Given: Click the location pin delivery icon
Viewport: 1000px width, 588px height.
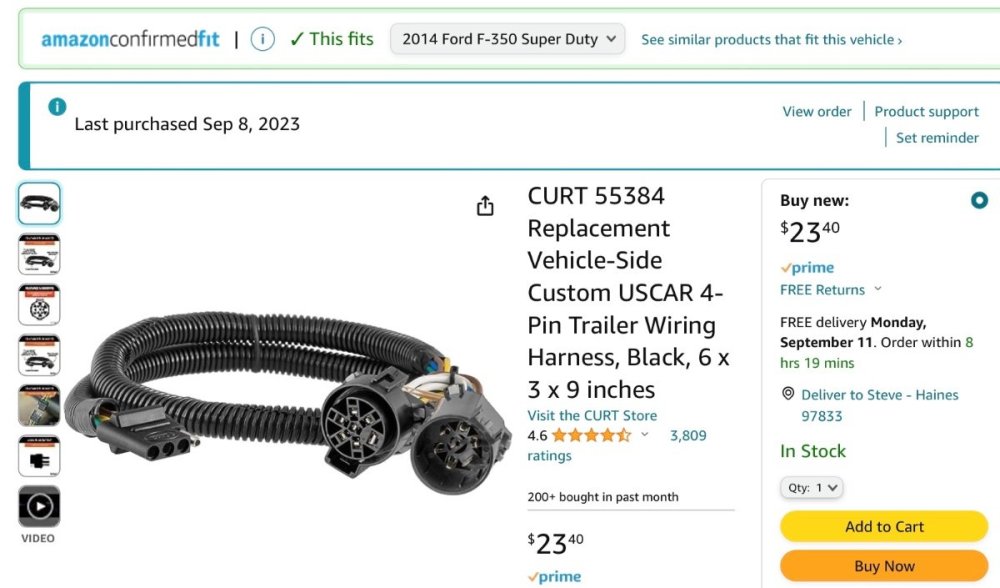Looking at the screenshot, I should [788, 394].
